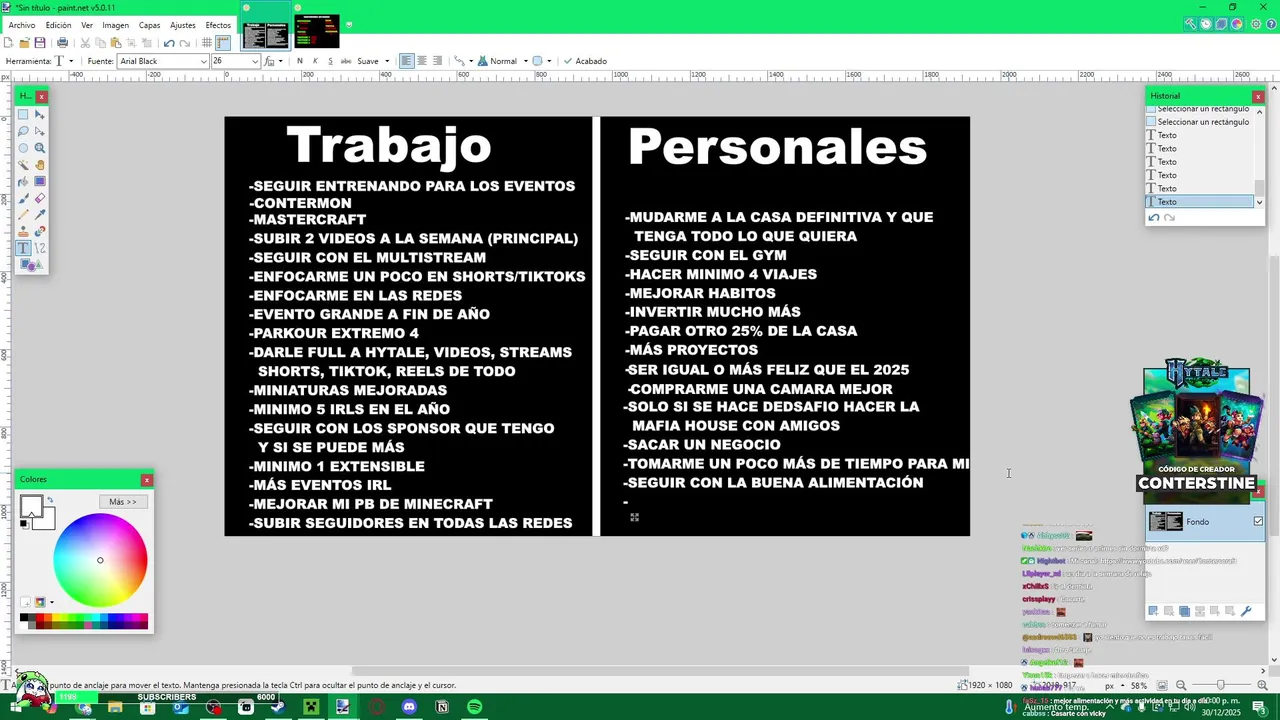Viewport: 1280px width, 720px height.
Task: Select the Magic Wand tool
Action: (x=23, y=165)
